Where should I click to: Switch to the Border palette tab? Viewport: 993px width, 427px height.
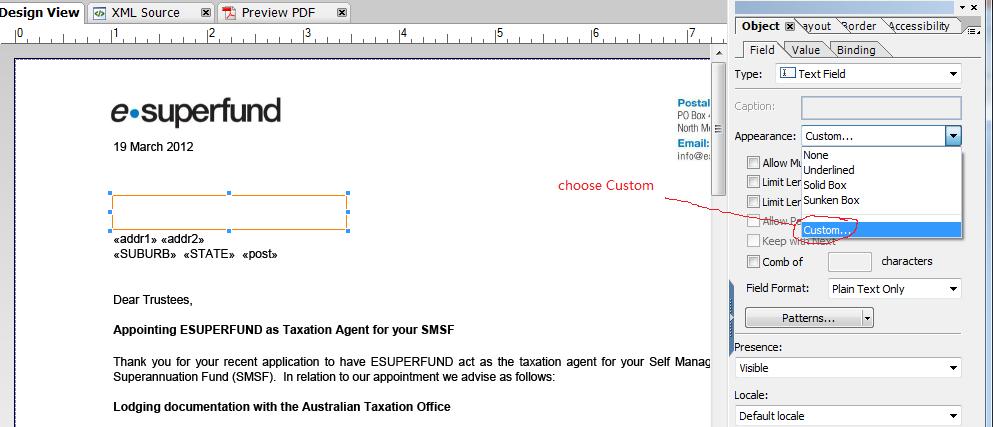[x=859, y=26]
